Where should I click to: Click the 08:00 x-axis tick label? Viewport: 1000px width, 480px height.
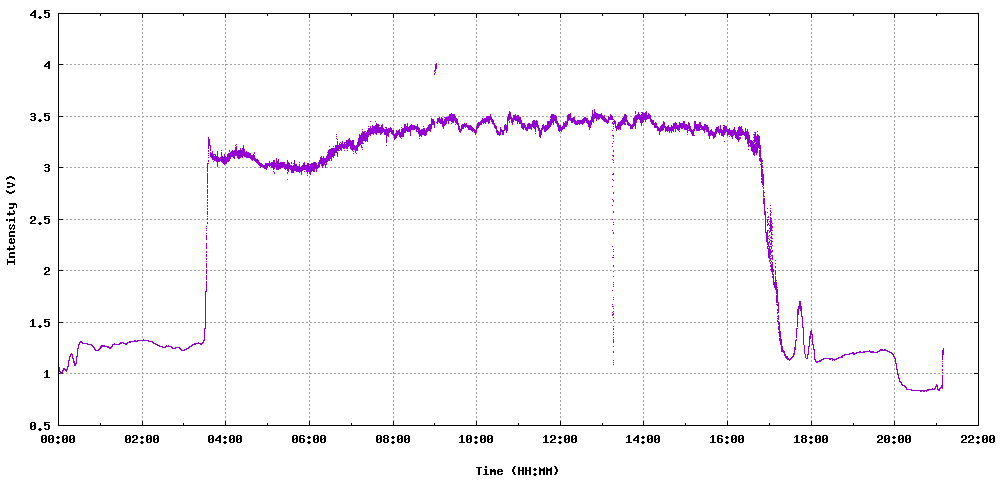(x=392, y=439)
